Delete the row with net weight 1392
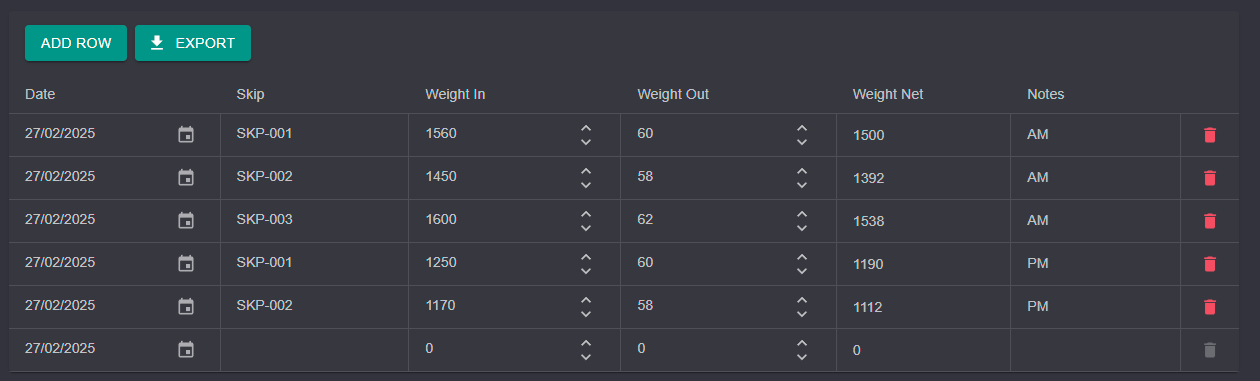This screenshot has width=1260, height=381. click(x=1210, y=177)
